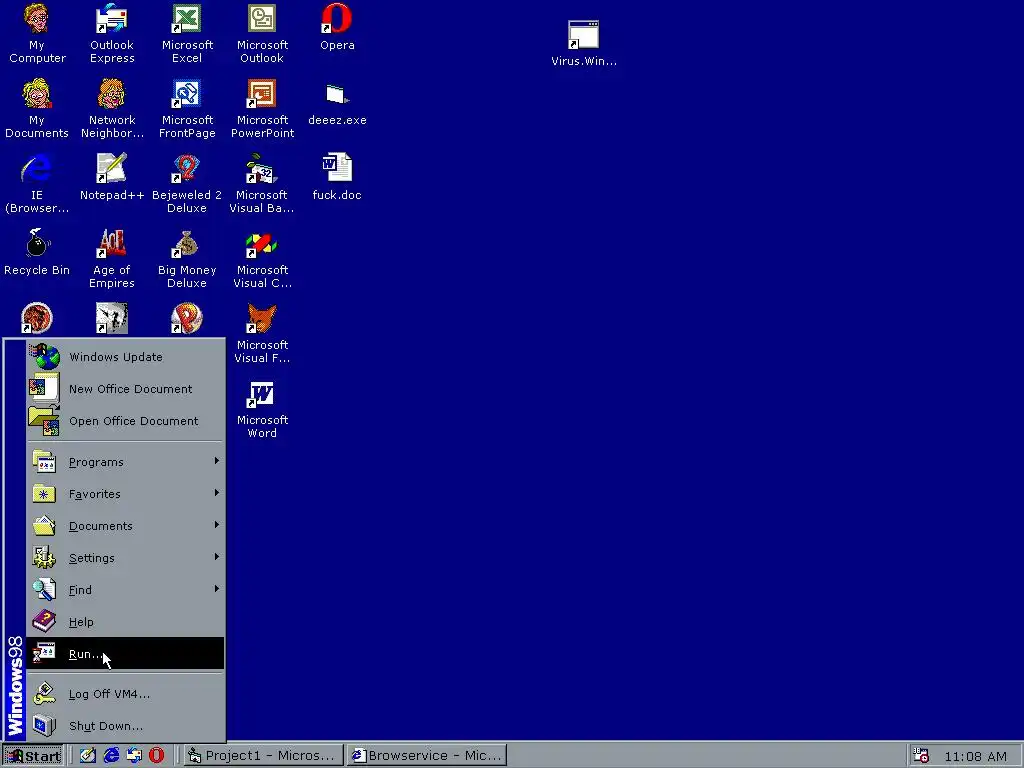
Task: Switch to the Project1 - Micros... taskbar window
Action: pos(263,756)
